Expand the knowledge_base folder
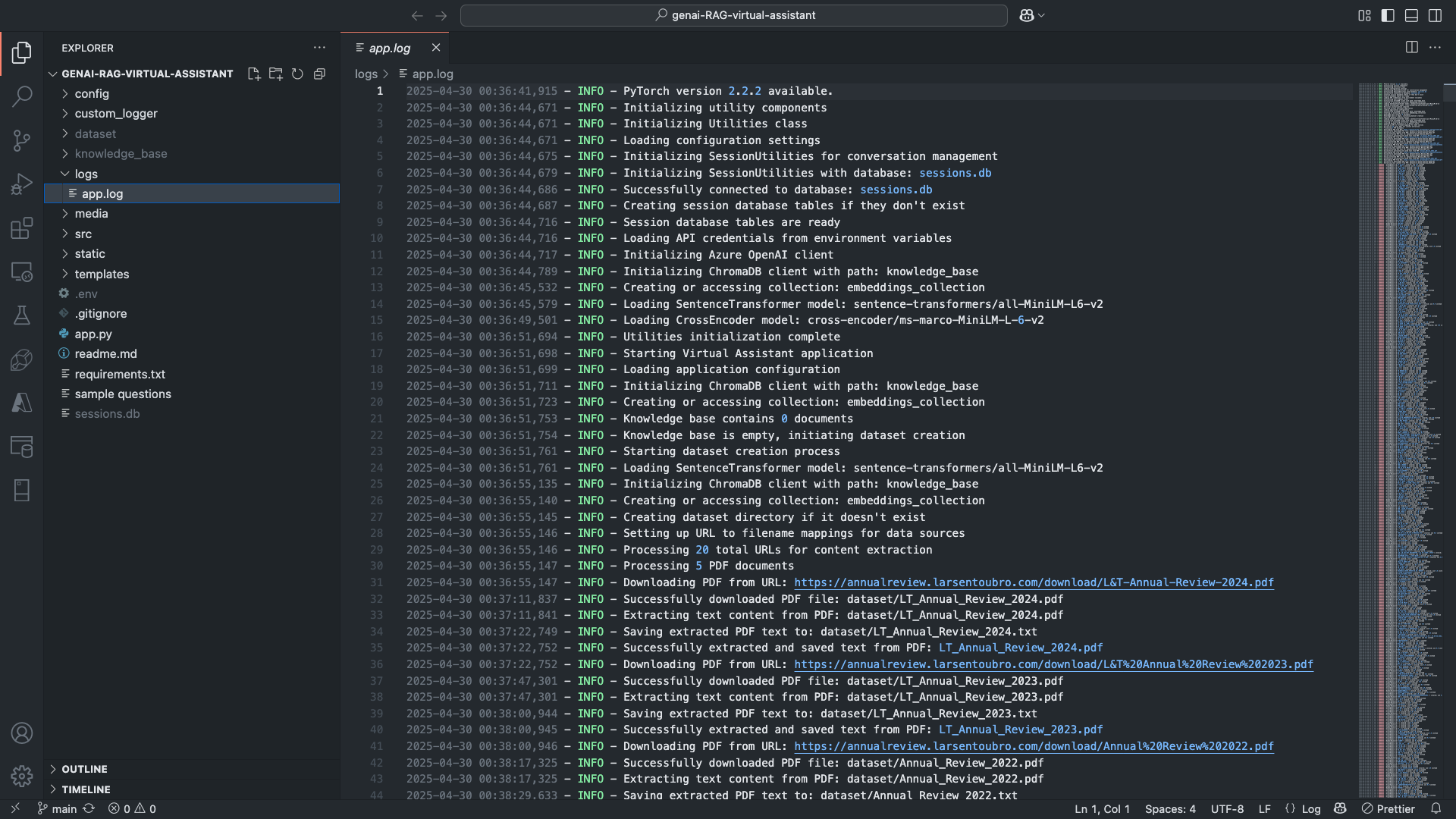 [x=192, y=154]
